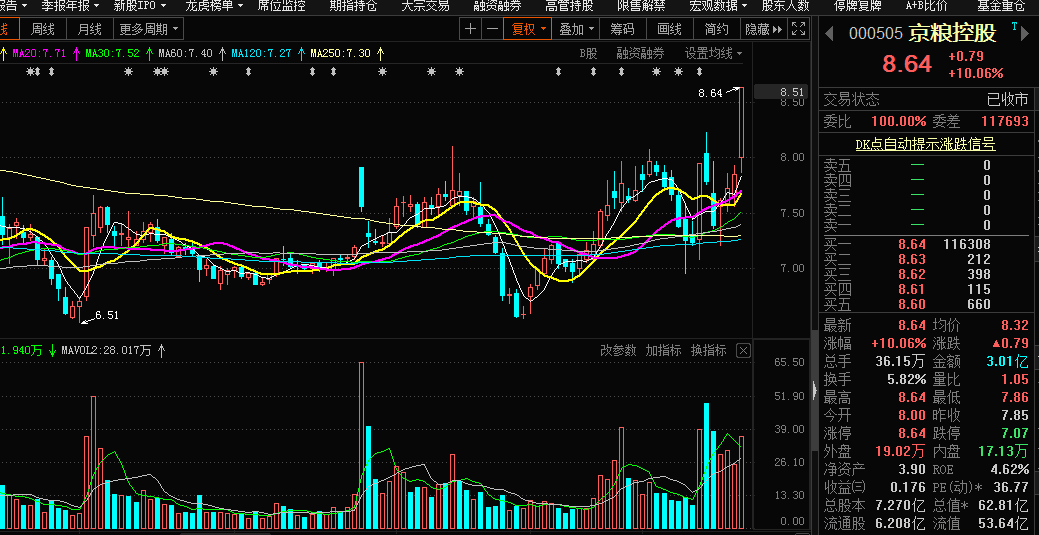
Task: Click the DK点自动提示涨跌信号 link
Action: pyautogui.click(x=925, y=144)
